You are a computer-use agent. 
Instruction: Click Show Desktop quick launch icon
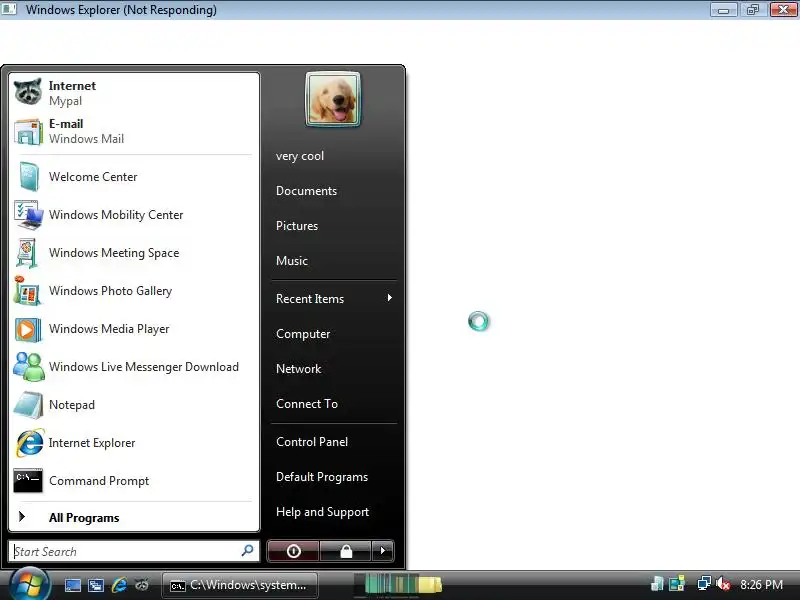[x=72, y=585]
